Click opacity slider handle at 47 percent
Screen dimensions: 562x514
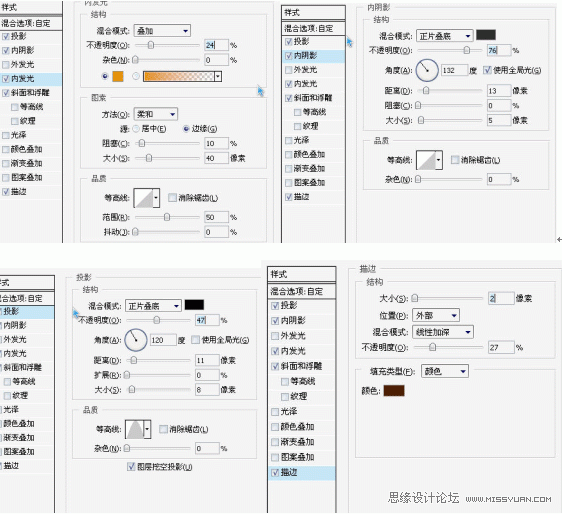(157, 320)
